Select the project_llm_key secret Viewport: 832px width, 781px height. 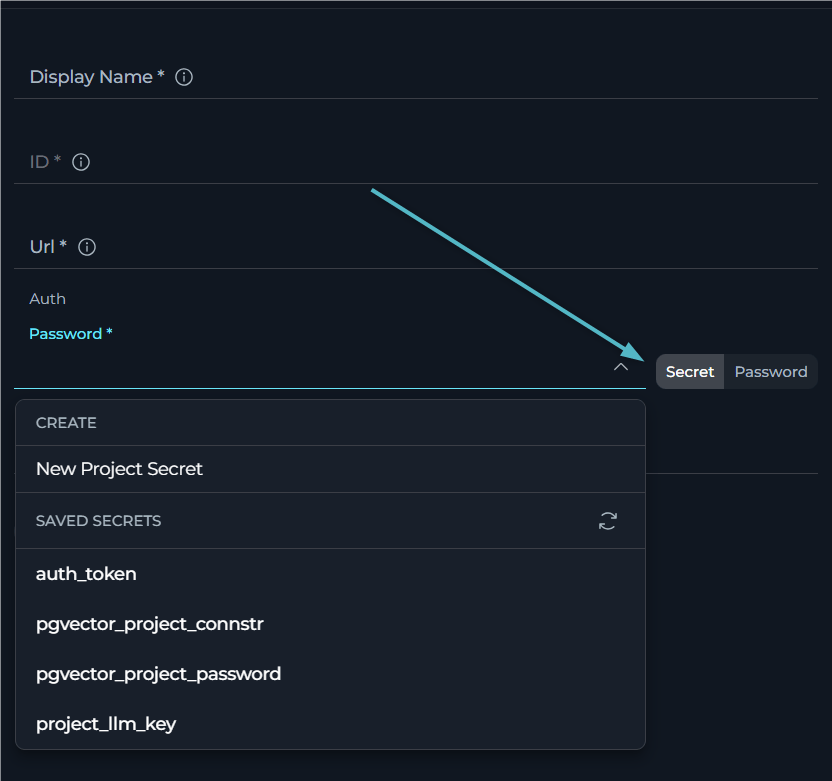[x=331, y=724]
